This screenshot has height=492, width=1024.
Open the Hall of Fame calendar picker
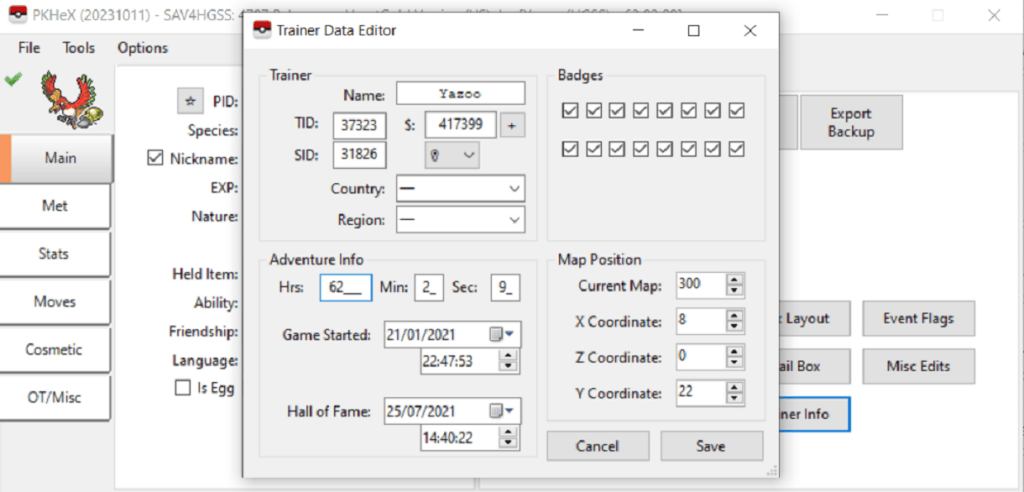tap(500, 411)
